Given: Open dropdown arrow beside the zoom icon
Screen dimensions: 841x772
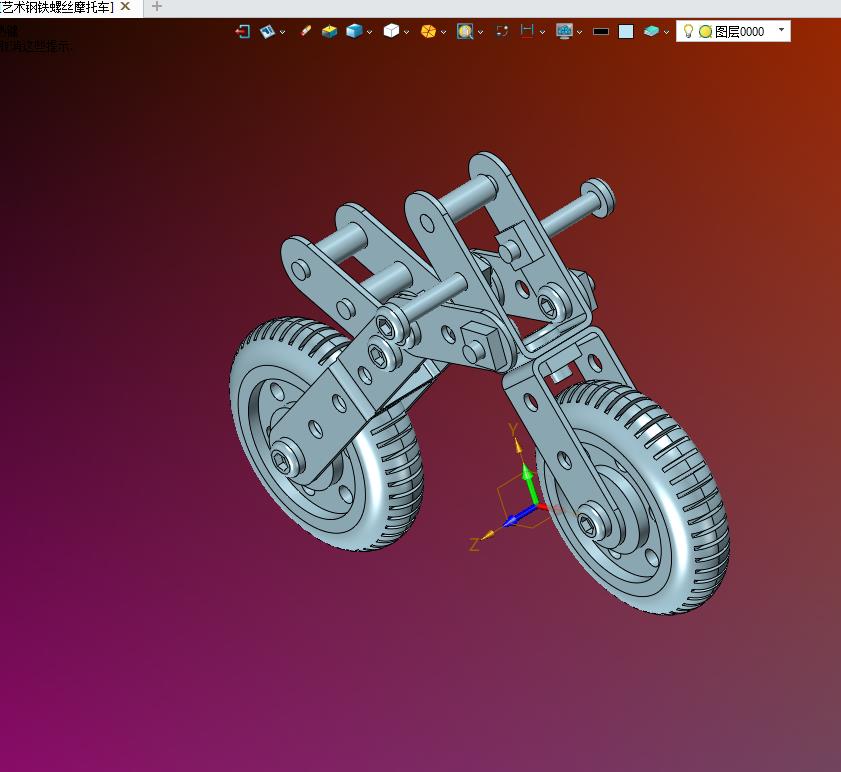Looking at the screenshot, I should [481, 32].
